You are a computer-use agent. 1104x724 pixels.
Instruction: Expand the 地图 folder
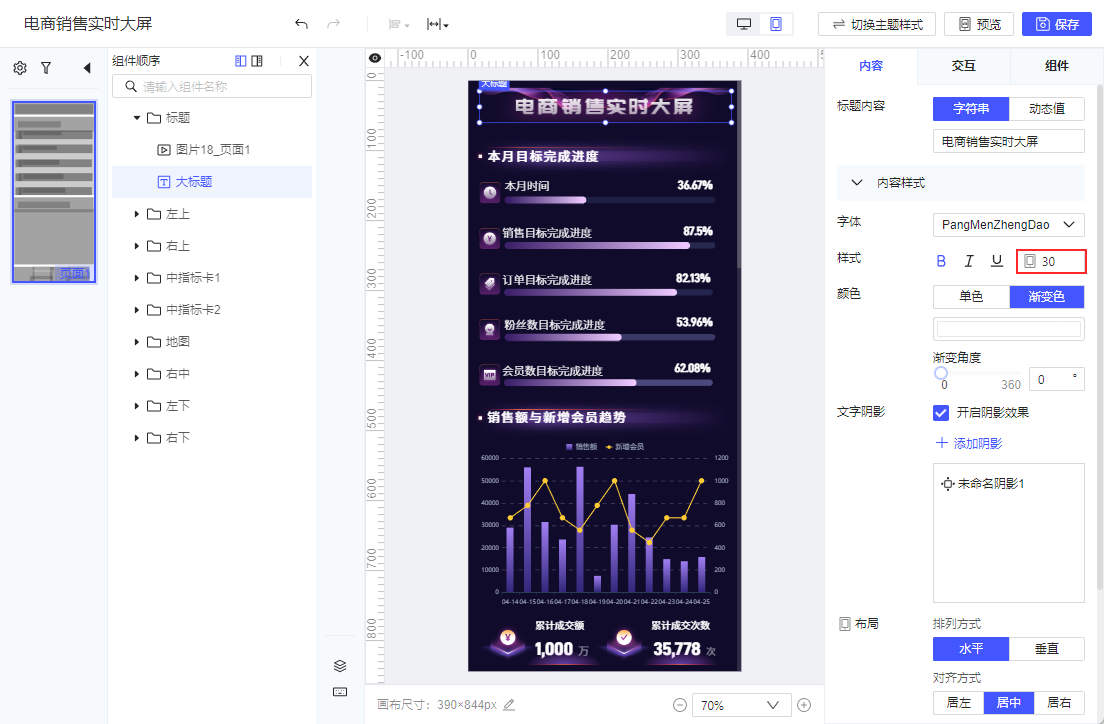(137, 342)
